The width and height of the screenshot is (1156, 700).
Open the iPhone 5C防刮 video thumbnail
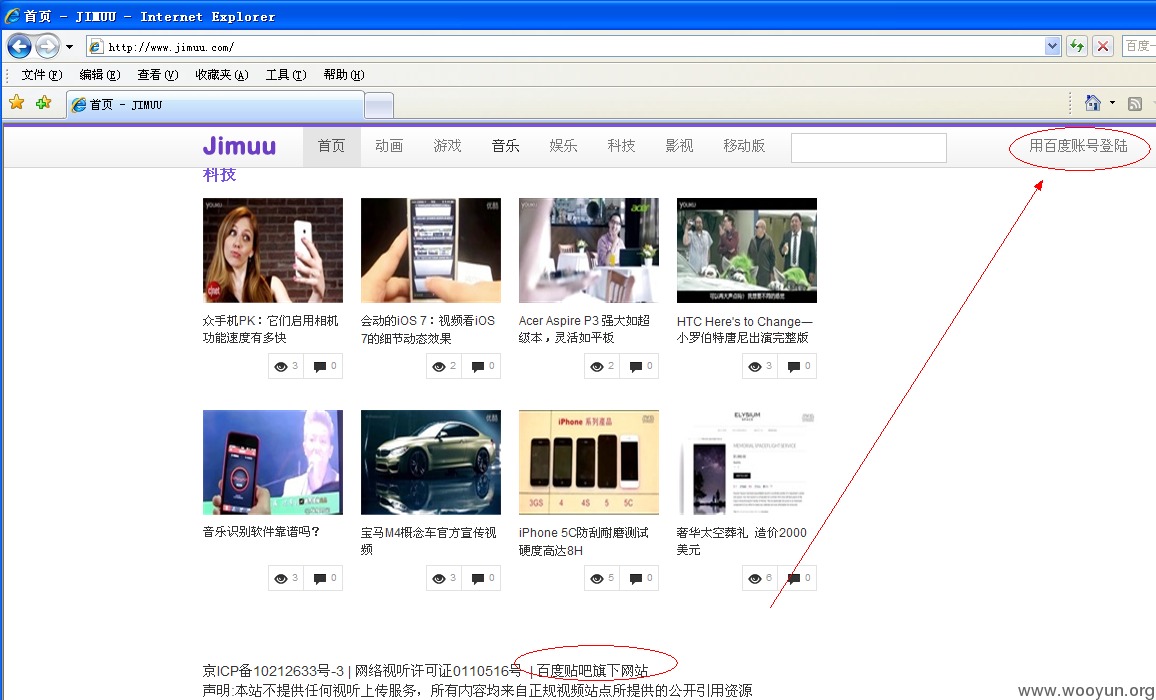tap(588, 462)
